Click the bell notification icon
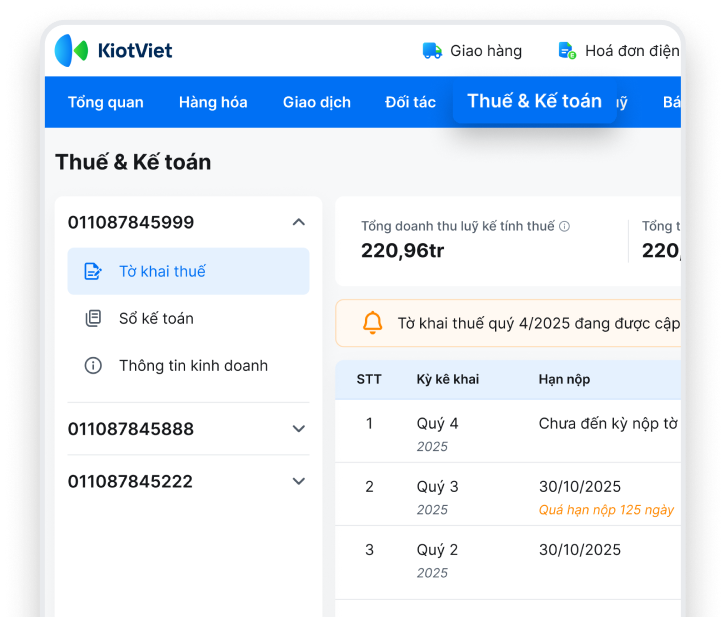 [x=372, y=323]
